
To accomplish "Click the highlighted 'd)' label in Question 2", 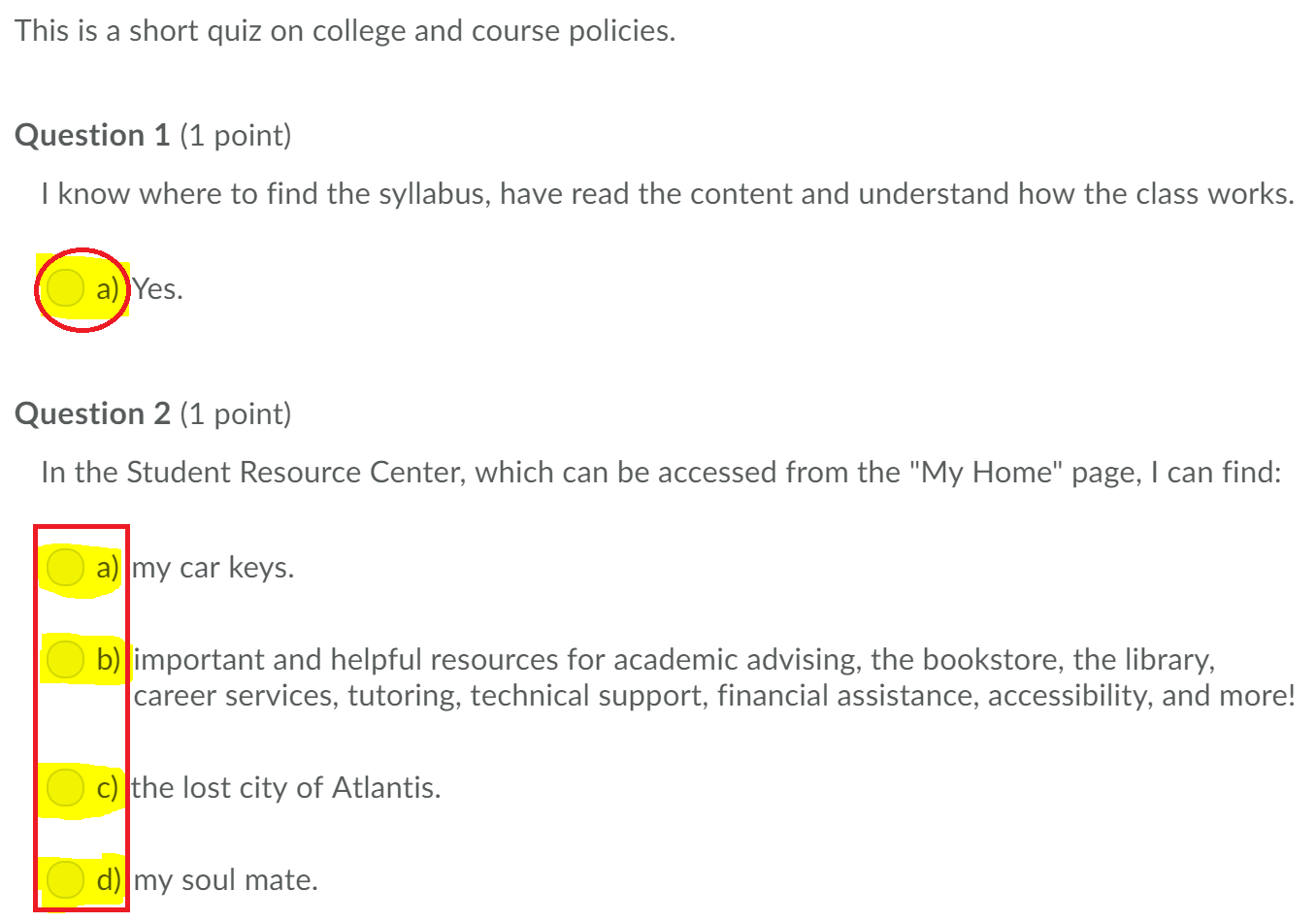I will [x=110, y=879].
